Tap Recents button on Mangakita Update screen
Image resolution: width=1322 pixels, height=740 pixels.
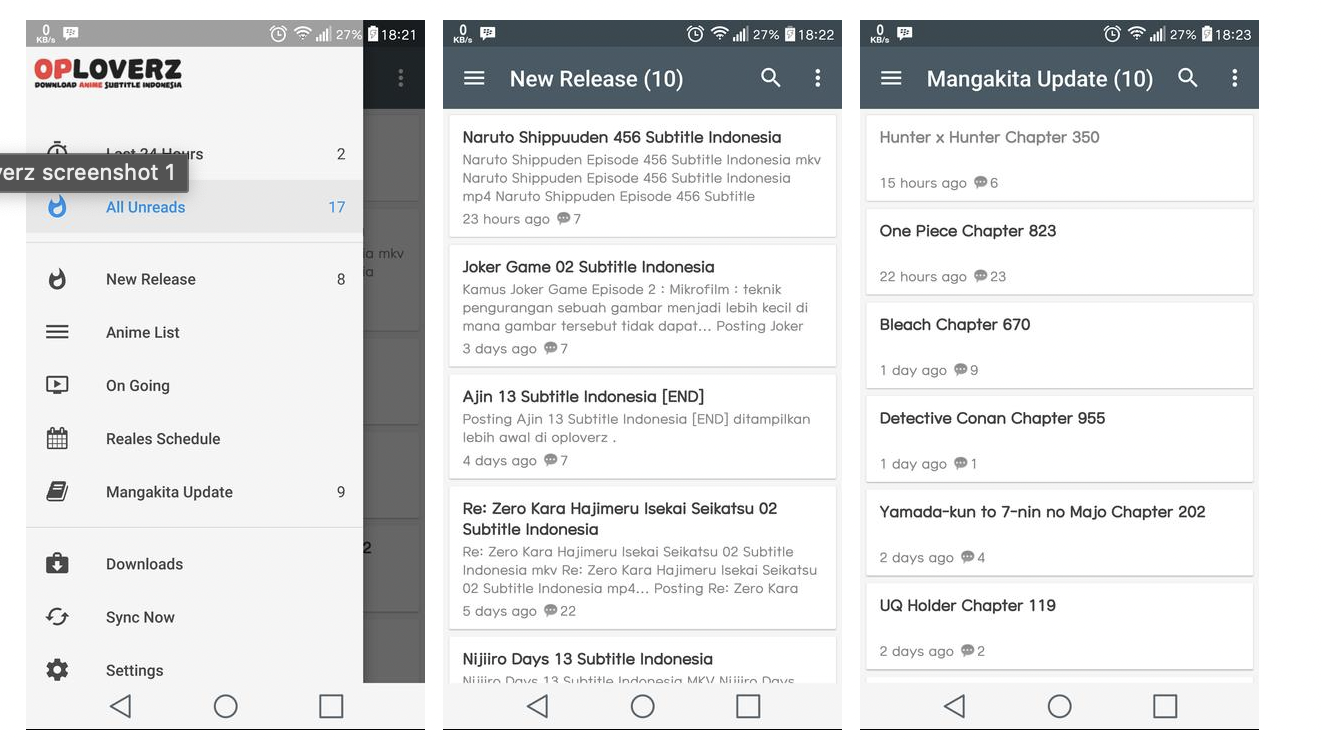(1165, 706)
